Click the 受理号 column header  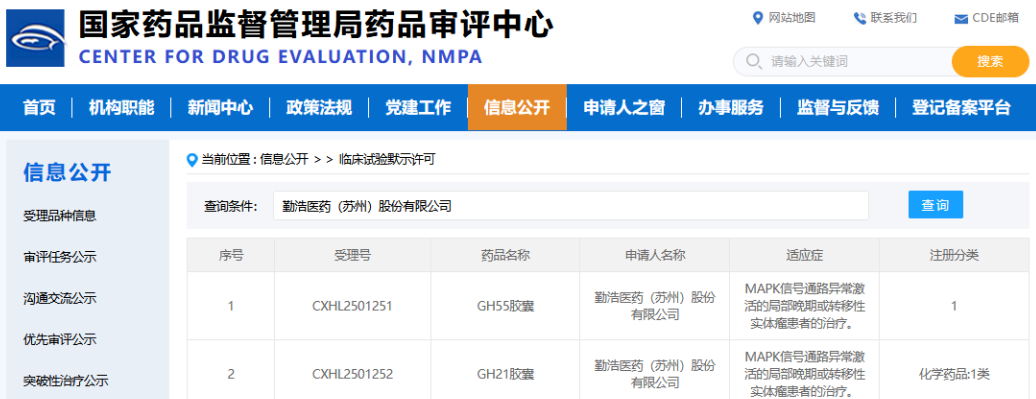click(x=352, y=255)
